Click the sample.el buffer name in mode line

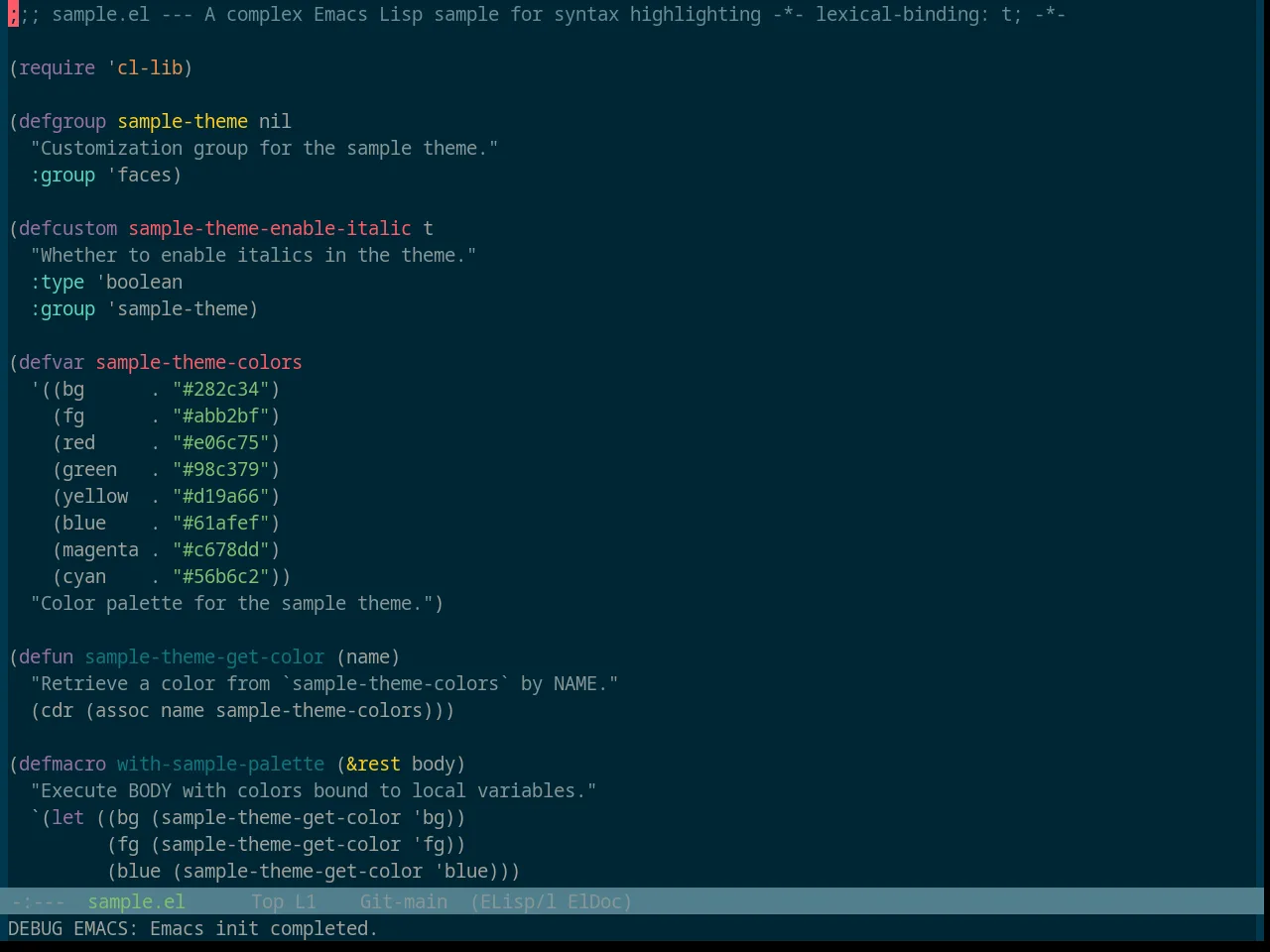(136, 901)
